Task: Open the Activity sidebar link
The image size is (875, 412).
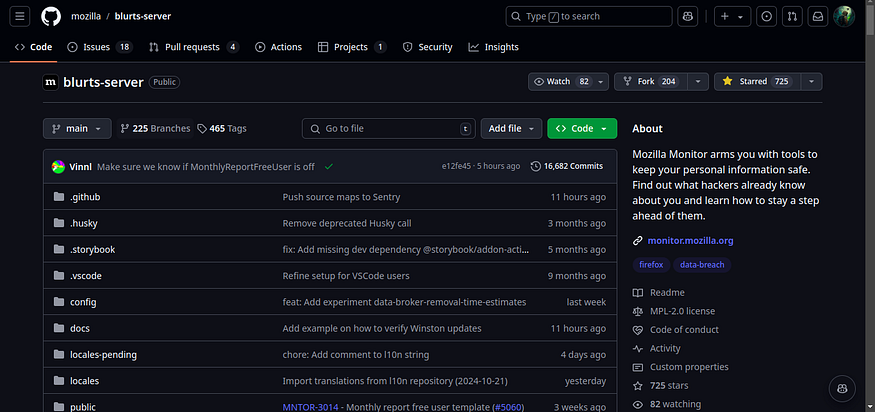Action: [656, 348]
